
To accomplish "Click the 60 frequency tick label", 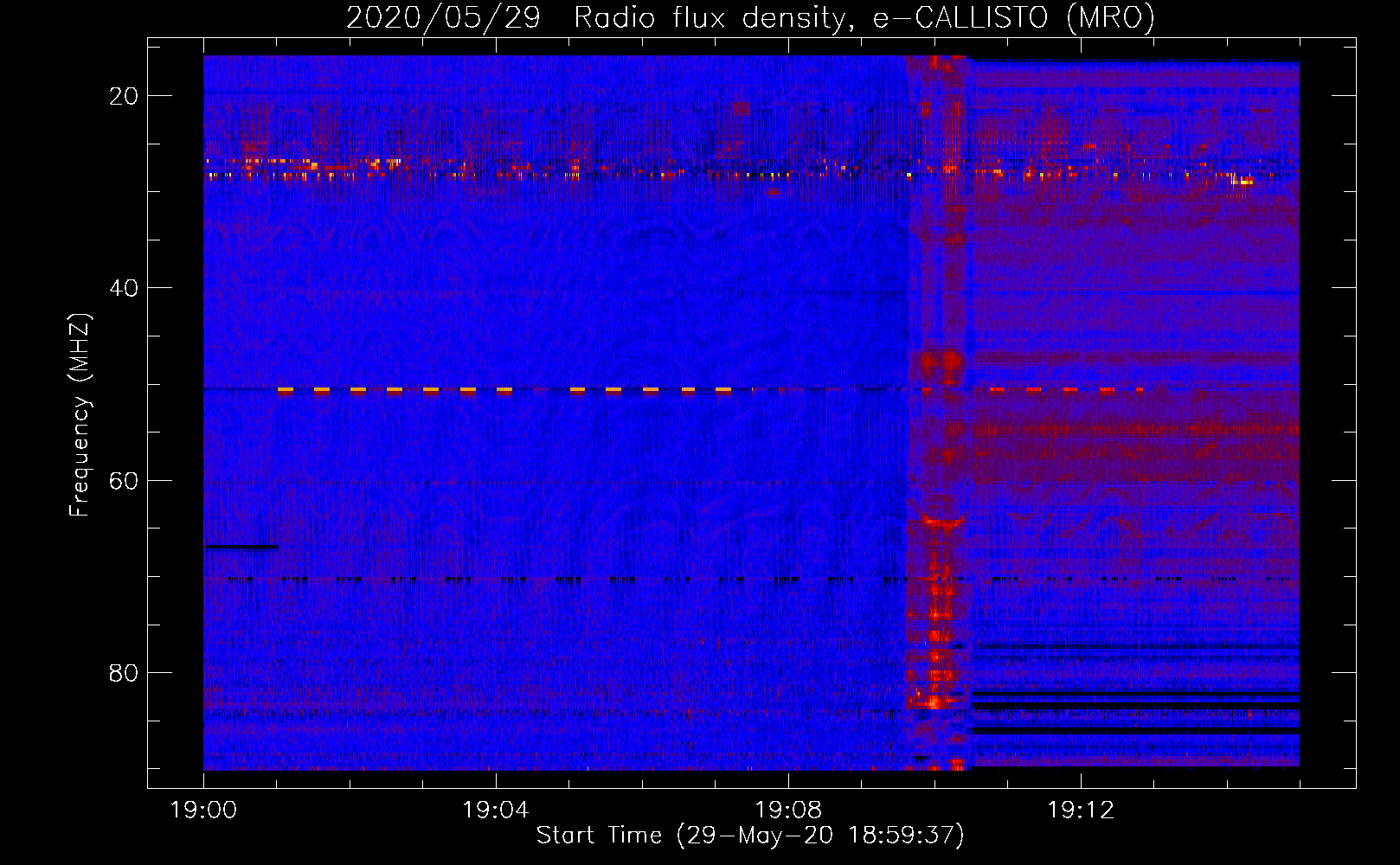I will pyautogui.click(x=124, y=481).
